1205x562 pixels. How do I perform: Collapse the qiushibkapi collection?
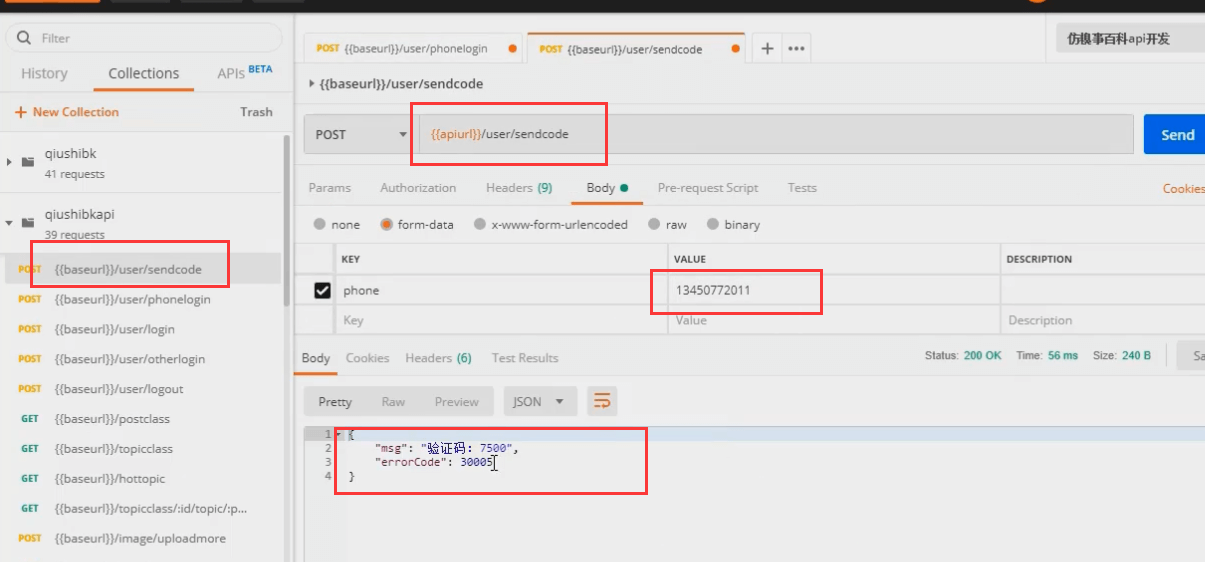[x=10, y=222]
